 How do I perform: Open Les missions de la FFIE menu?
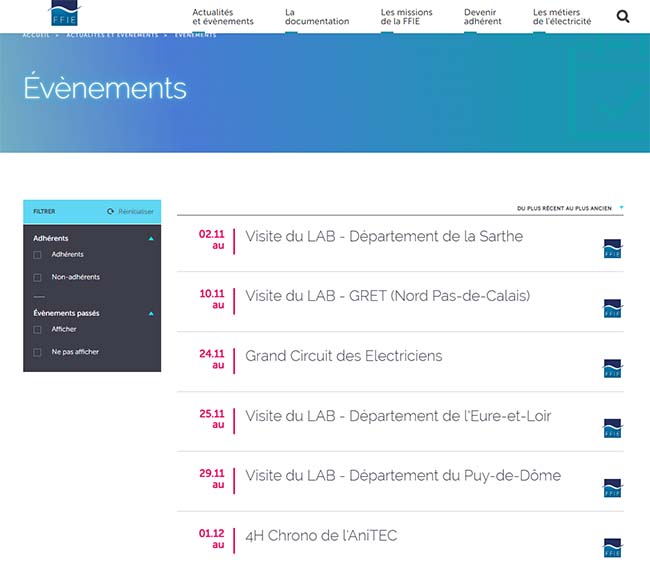[406, 17]
